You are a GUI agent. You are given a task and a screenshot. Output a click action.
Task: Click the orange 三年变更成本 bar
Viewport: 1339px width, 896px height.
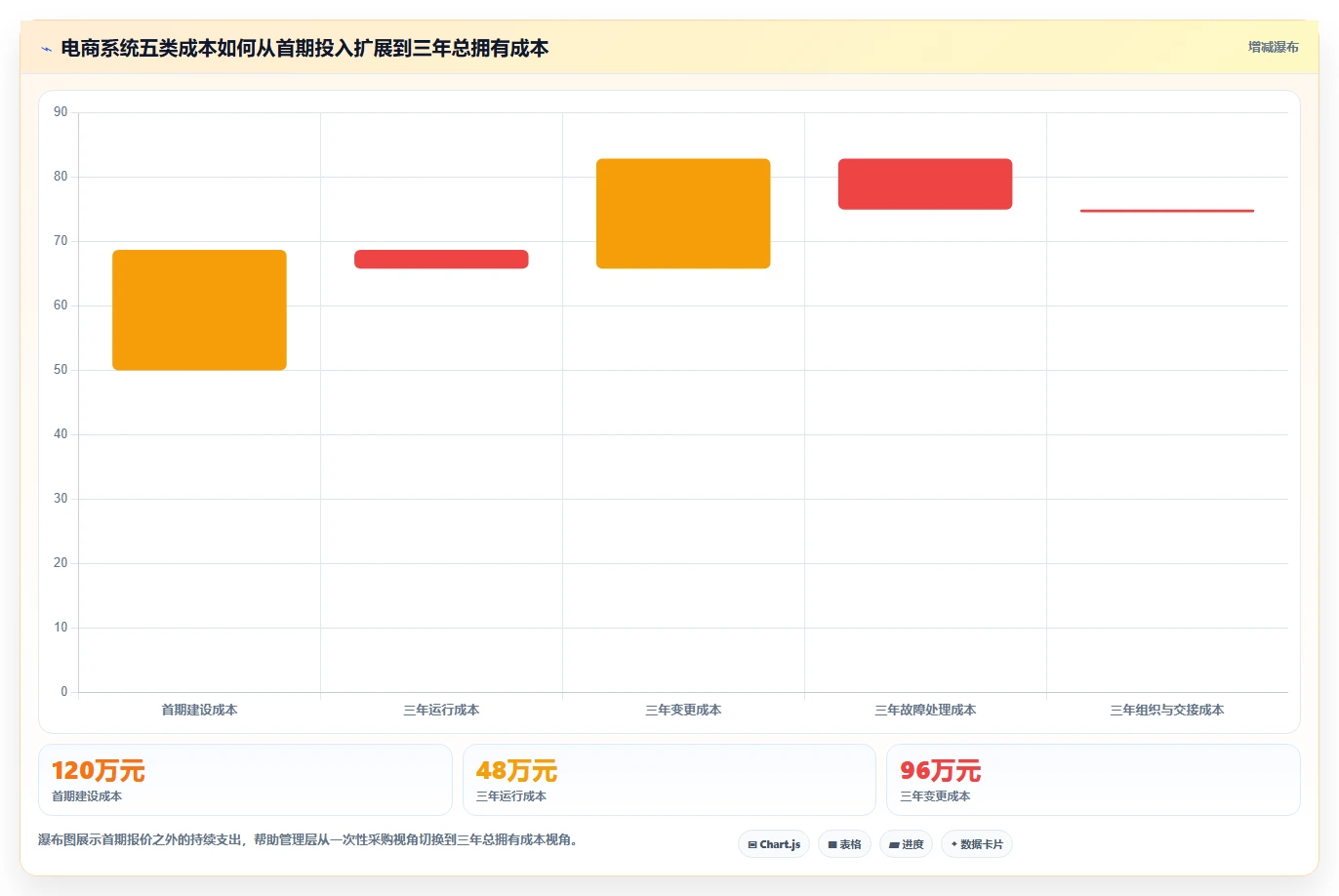[x=683, y=214]
